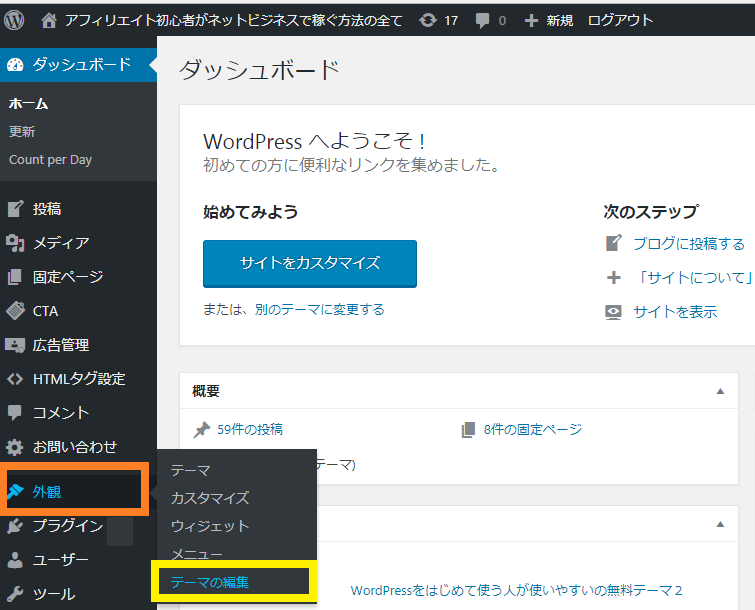This screenshot has height=610, width=755.
Task: Click the WordPress logo icon
Action: [x=14, y=20]
